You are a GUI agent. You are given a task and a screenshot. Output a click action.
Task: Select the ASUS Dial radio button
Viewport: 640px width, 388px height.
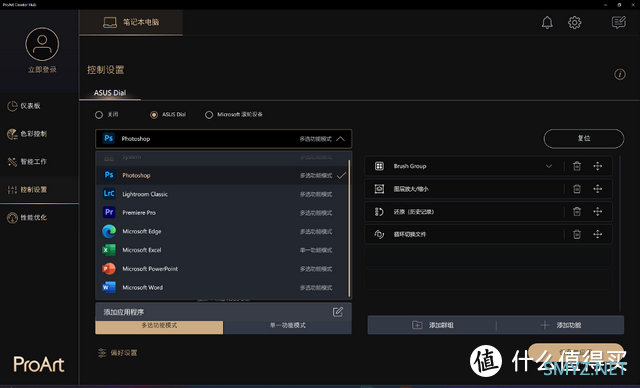pos(154,115)
